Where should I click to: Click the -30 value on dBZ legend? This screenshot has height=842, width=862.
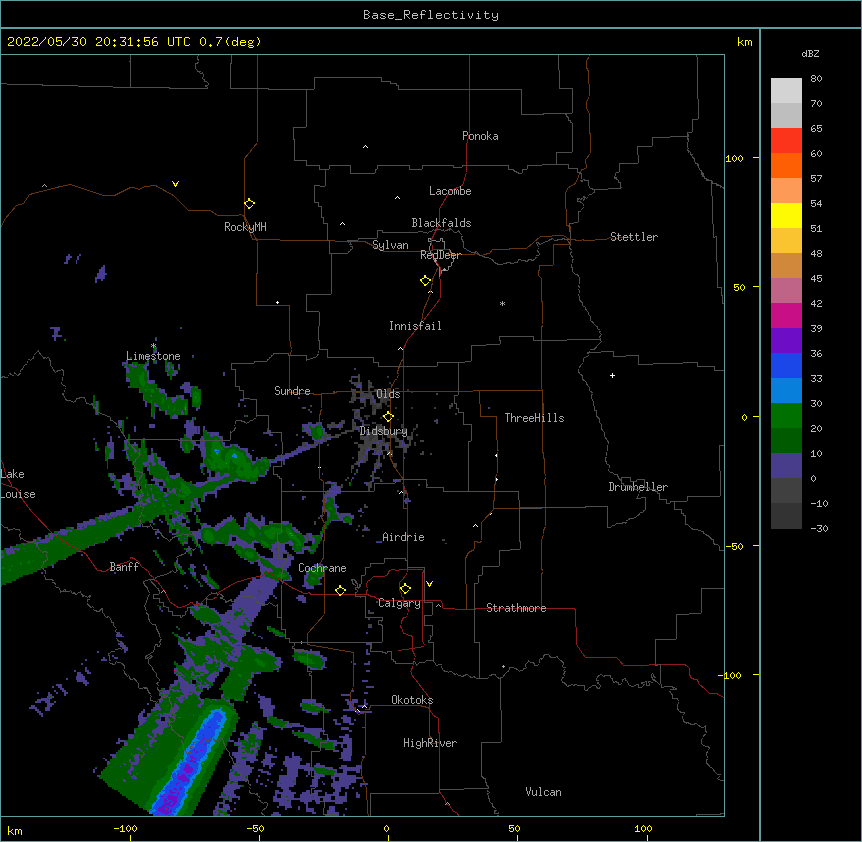[819, 528]
